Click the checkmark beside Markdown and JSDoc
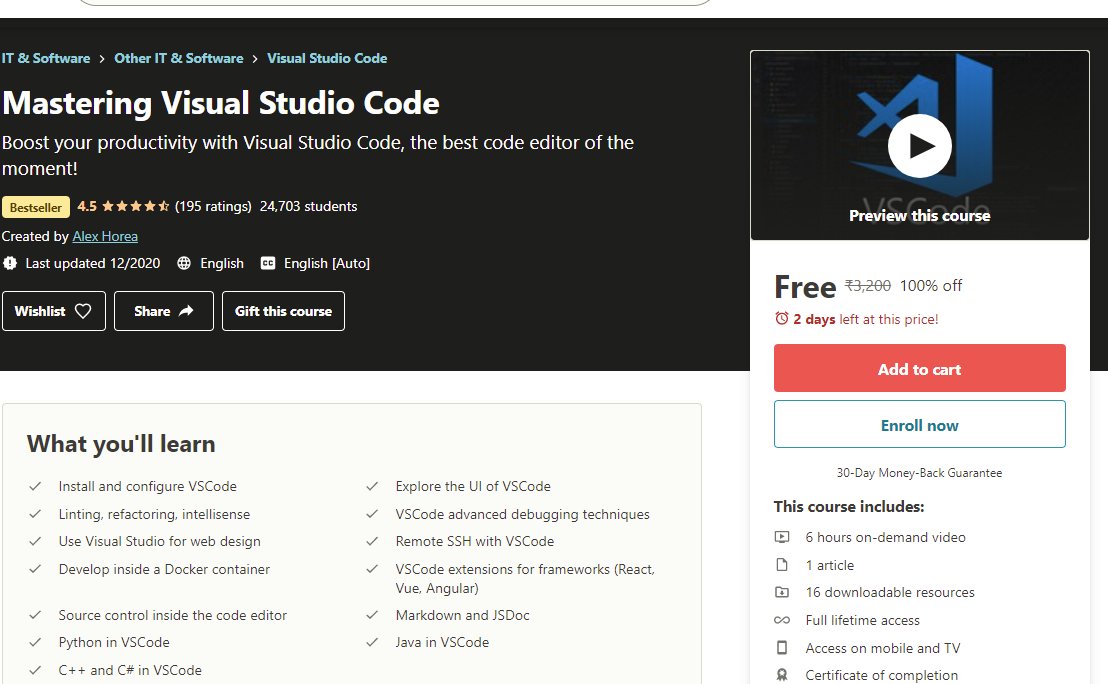Viewport: 1108px width, 684px height. click(372, 615)
